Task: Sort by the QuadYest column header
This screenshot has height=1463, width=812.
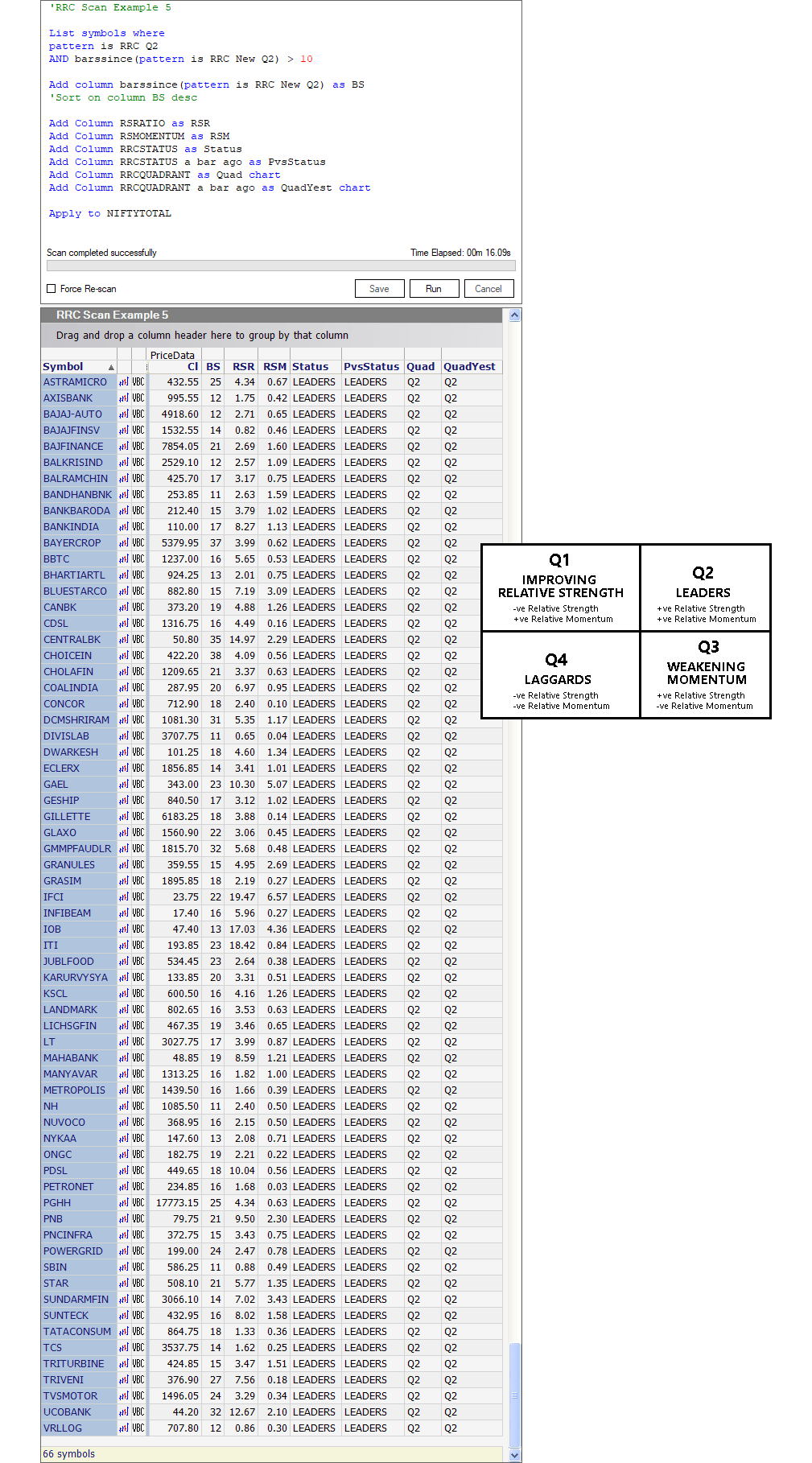Action: (470, 367)
